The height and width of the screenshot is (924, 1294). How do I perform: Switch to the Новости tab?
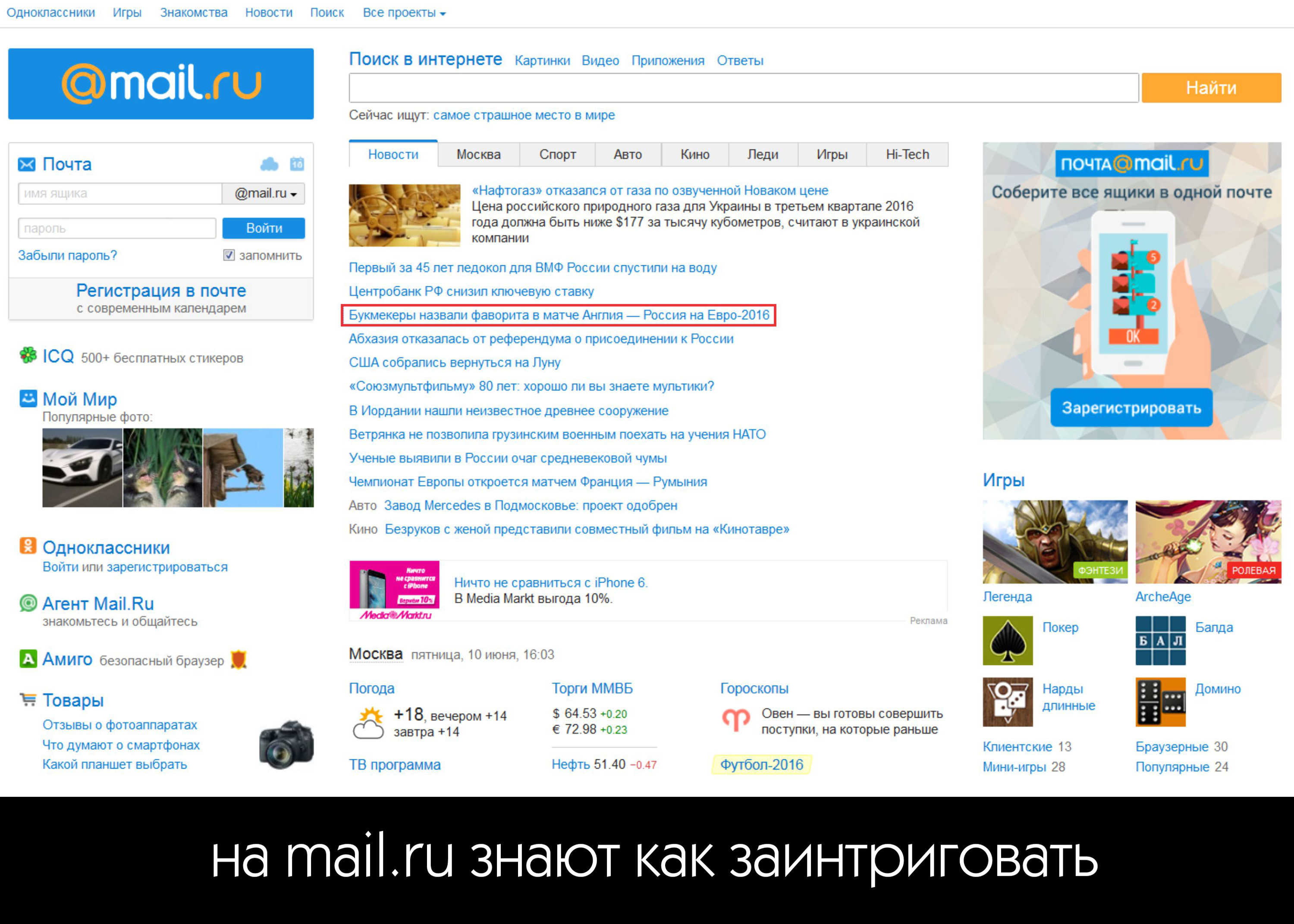[x=393, y=154]
